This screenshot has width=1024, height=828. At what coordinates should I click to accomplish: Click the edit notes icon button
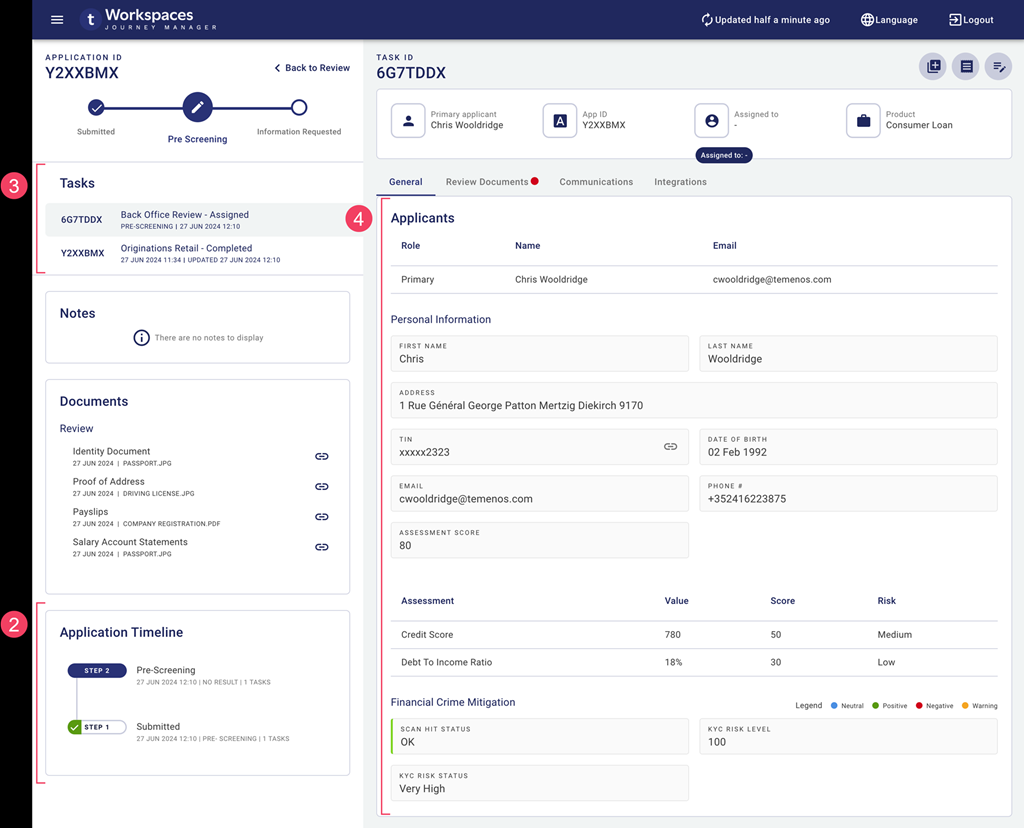click(x=998, y=67)
